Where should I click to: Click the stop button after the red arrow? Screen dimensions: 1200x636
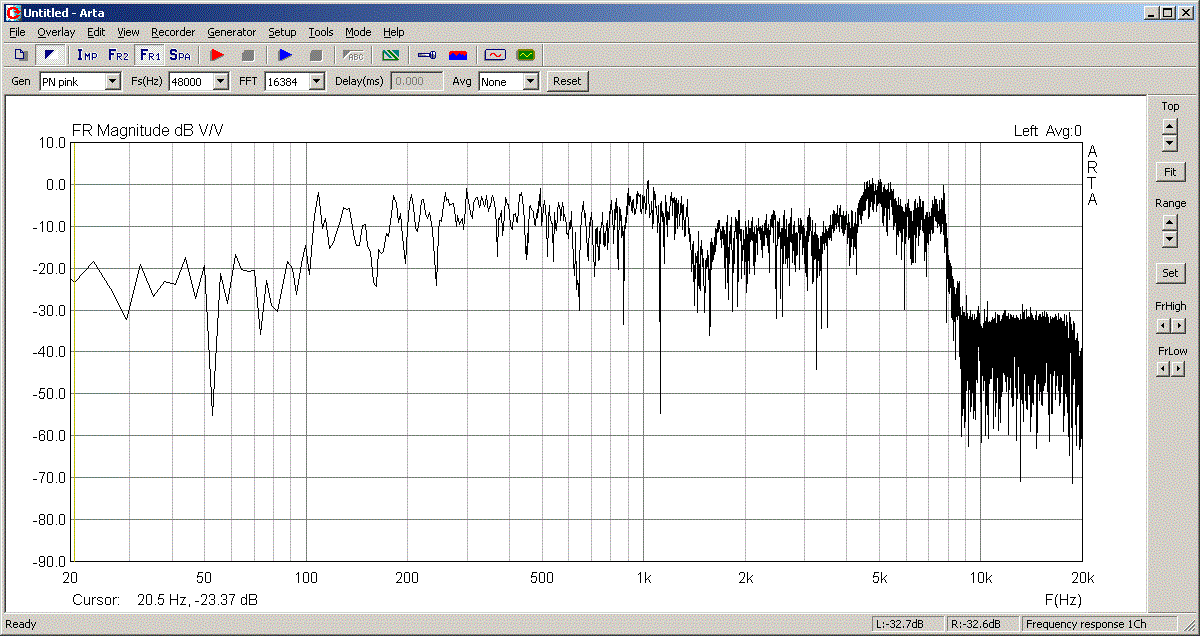pos(248,55)
